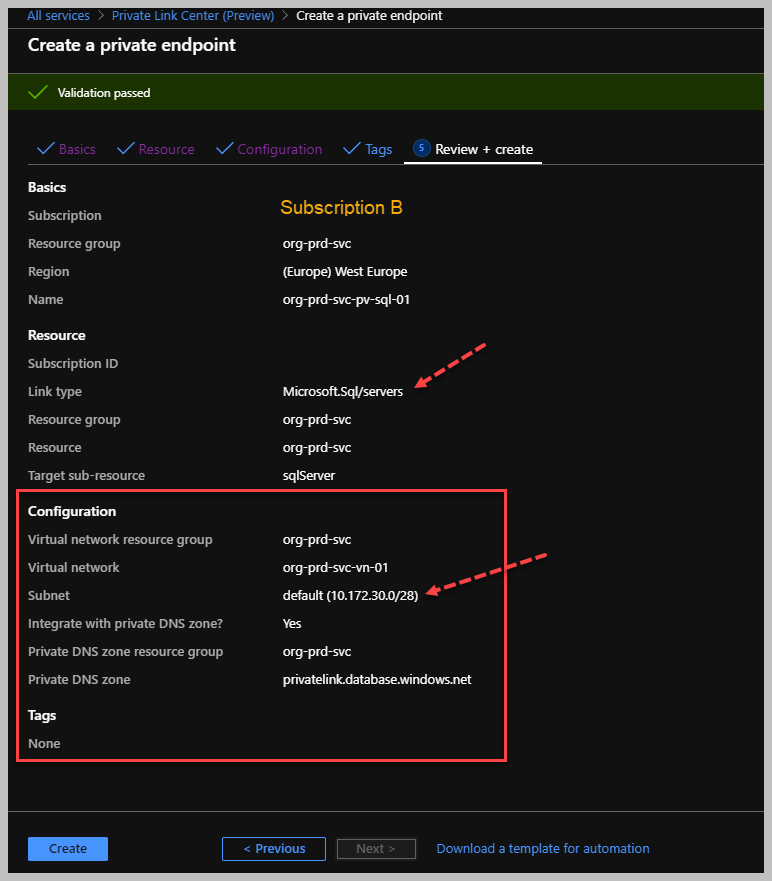Select 'Yes' for private DNS zone integration
The height and width of the screenshot is (881, 772).
click(292, 624)
